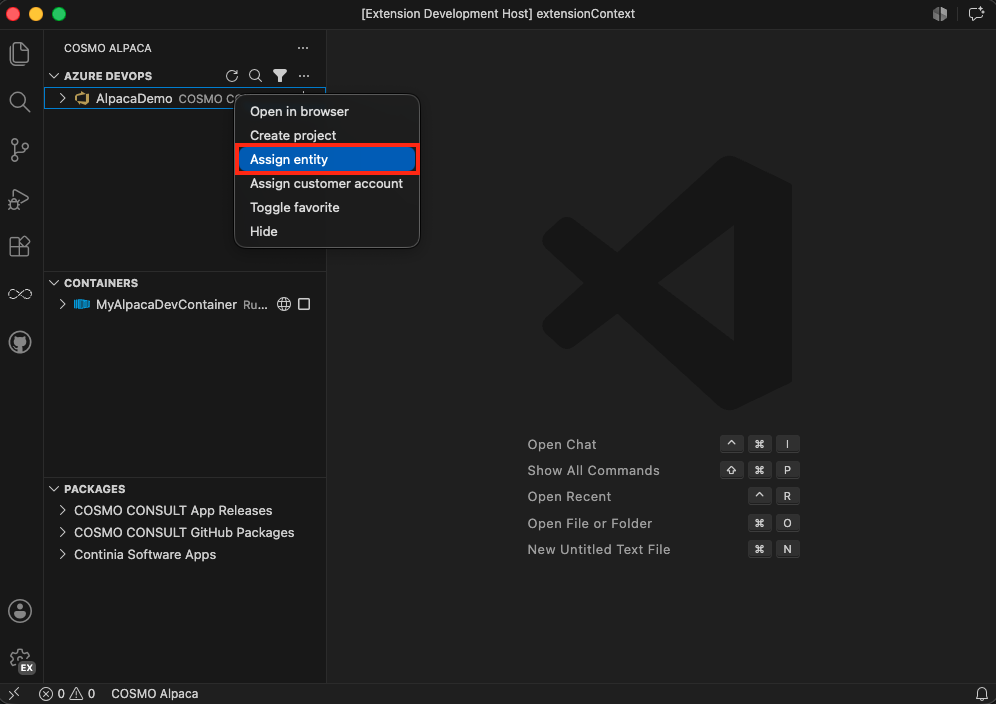
Task: Select Create project in context menu
Action: 327,135
